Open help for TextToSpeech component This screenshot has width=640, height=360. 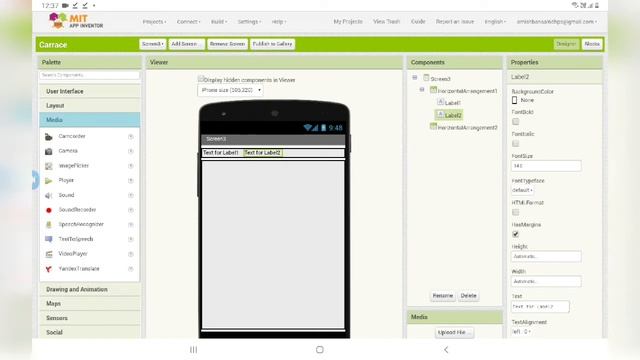coord(131,239)
